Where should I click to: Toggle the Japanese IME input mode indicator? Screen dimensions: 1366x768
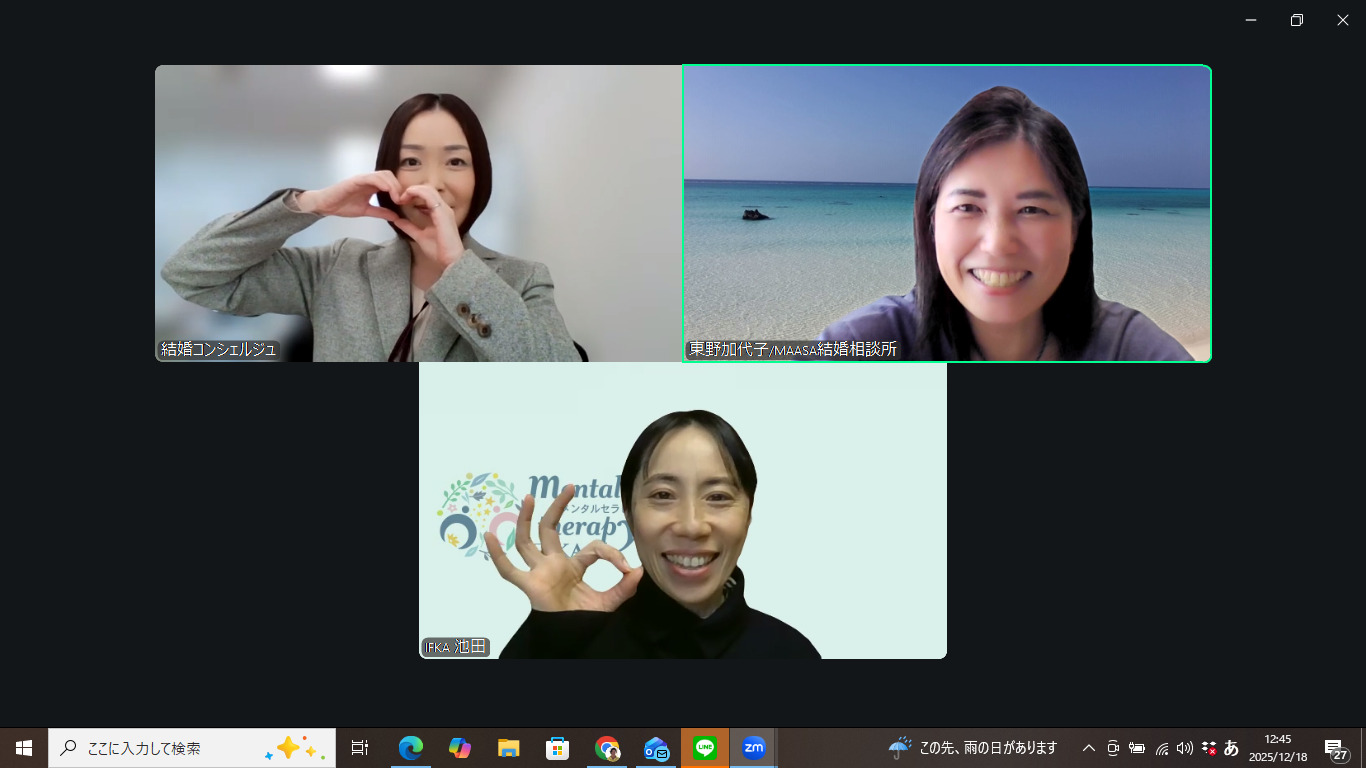tap(1231, 748)
